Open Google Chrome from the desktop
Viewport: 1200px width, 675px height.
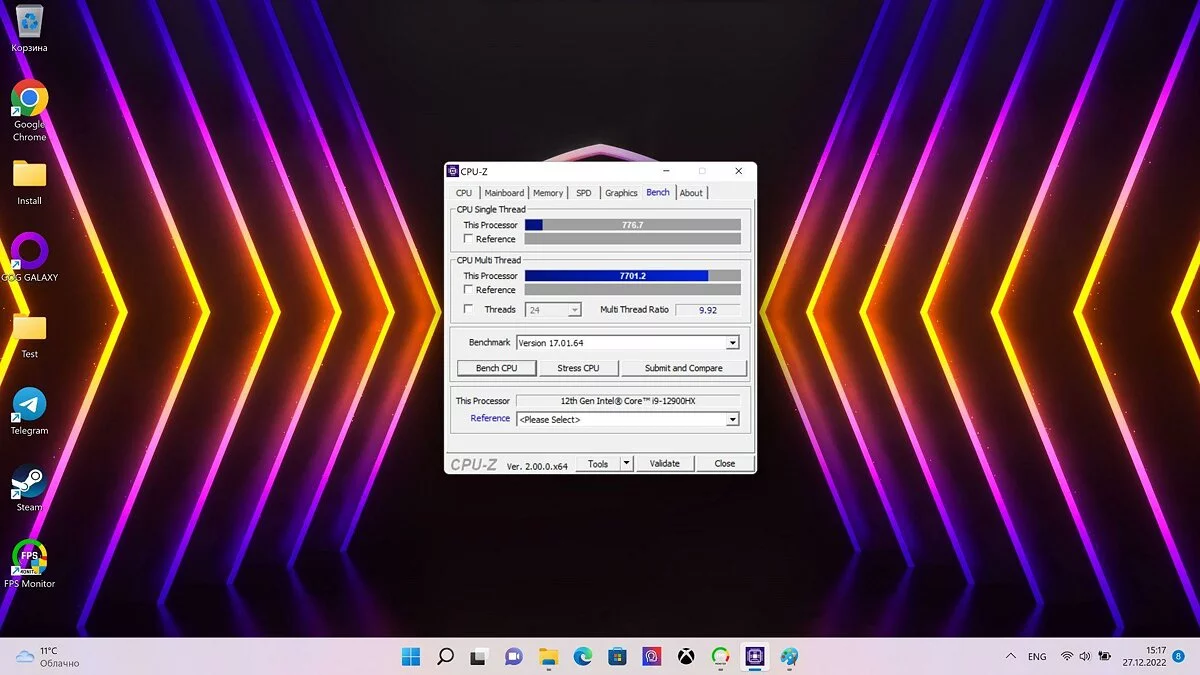[29, 100]
